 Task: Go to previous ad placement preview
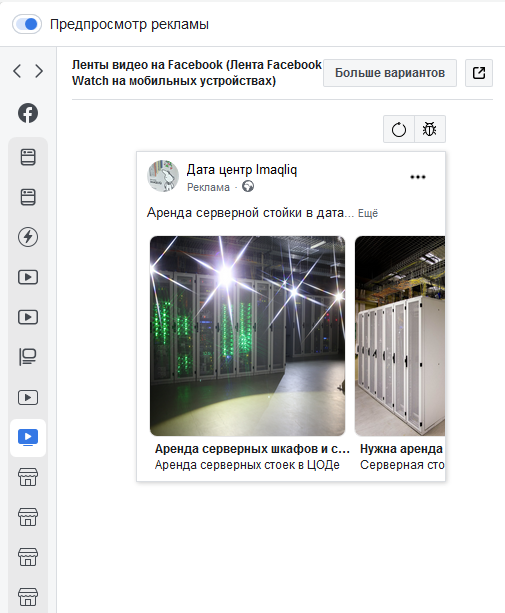tap(17, 71)
